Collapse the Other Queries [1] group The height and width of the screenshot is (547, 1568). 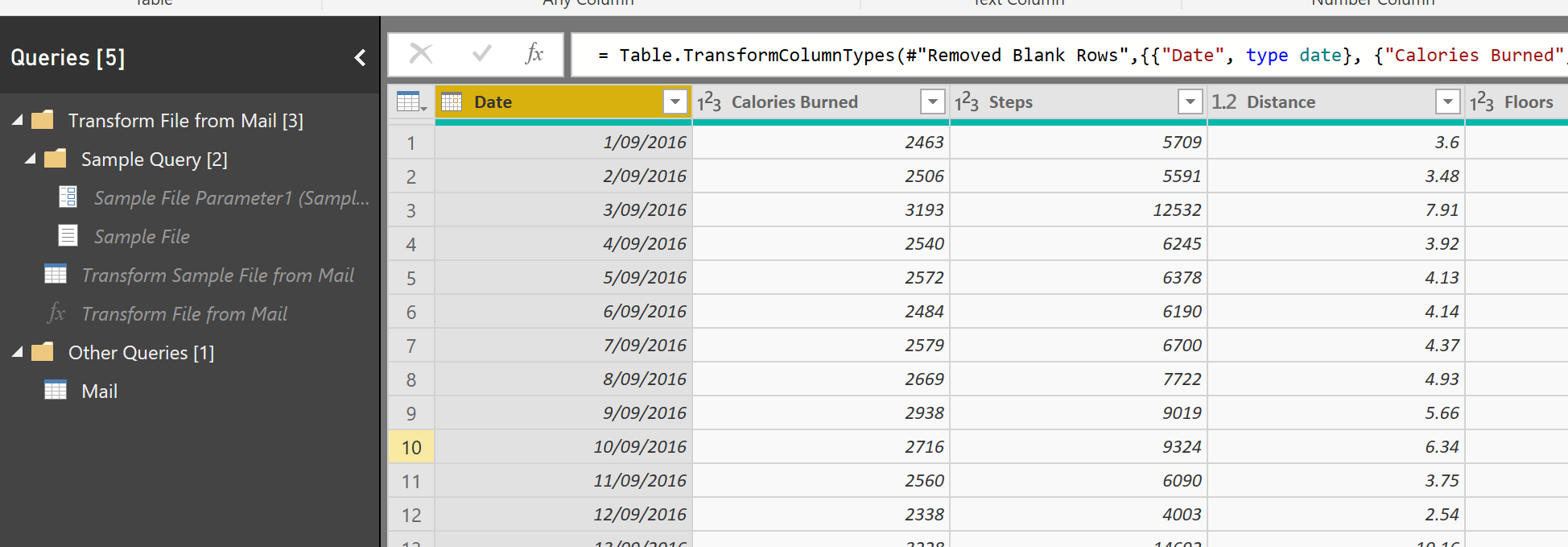click(x=17, y=352)
